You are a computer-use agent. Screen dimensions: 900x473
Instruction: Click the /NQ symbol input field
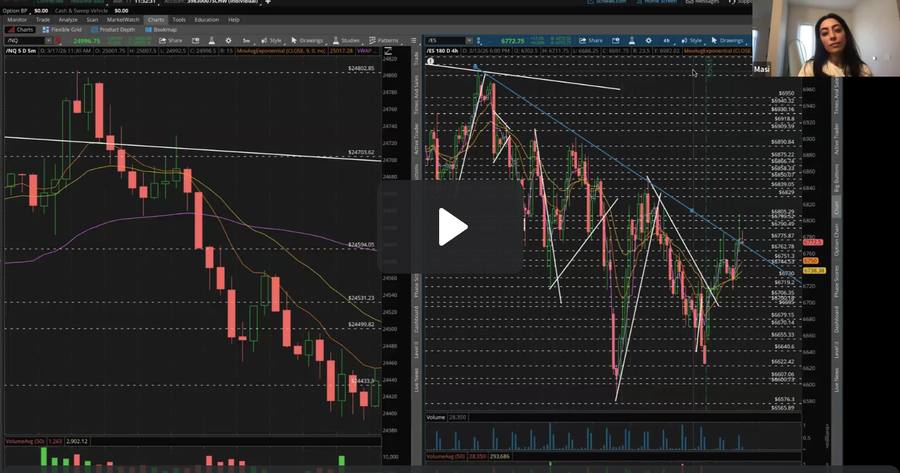[24, 41]
